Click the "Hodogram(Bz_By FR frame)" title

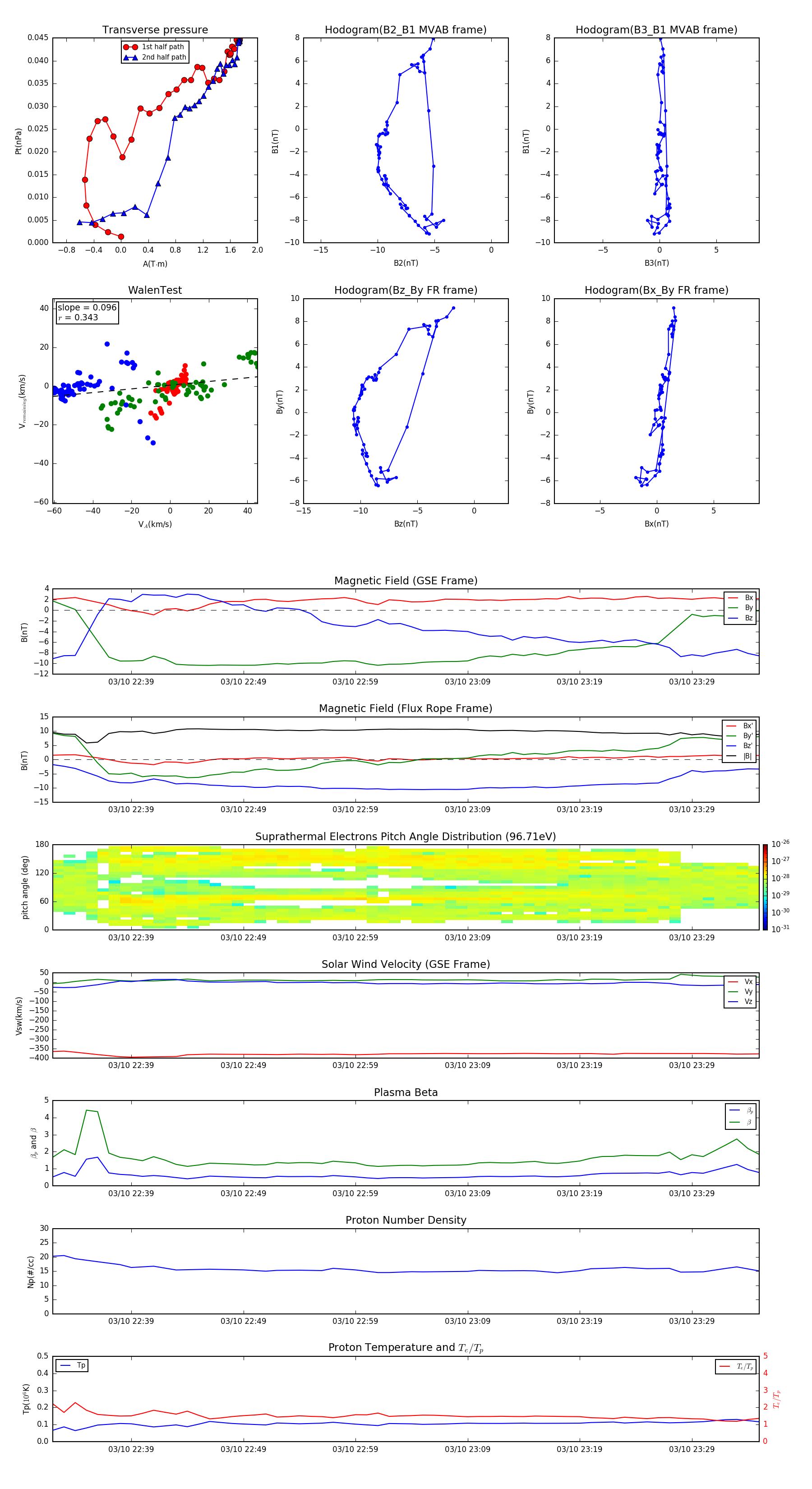(x=406, y=290)
